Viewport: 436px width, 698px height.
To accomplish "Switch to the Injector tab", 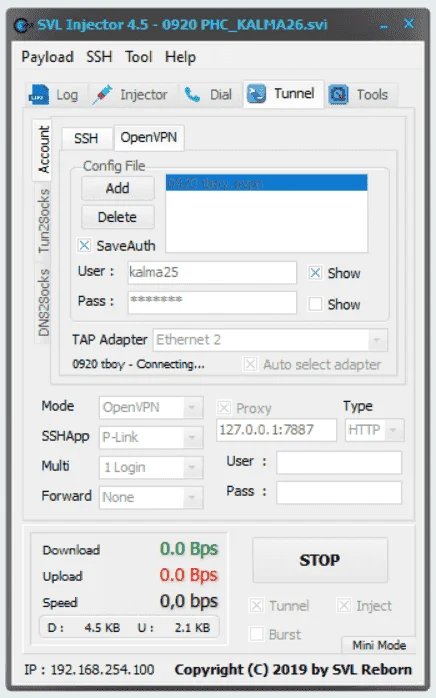I will pyautogui.click(x=133, y=94).
